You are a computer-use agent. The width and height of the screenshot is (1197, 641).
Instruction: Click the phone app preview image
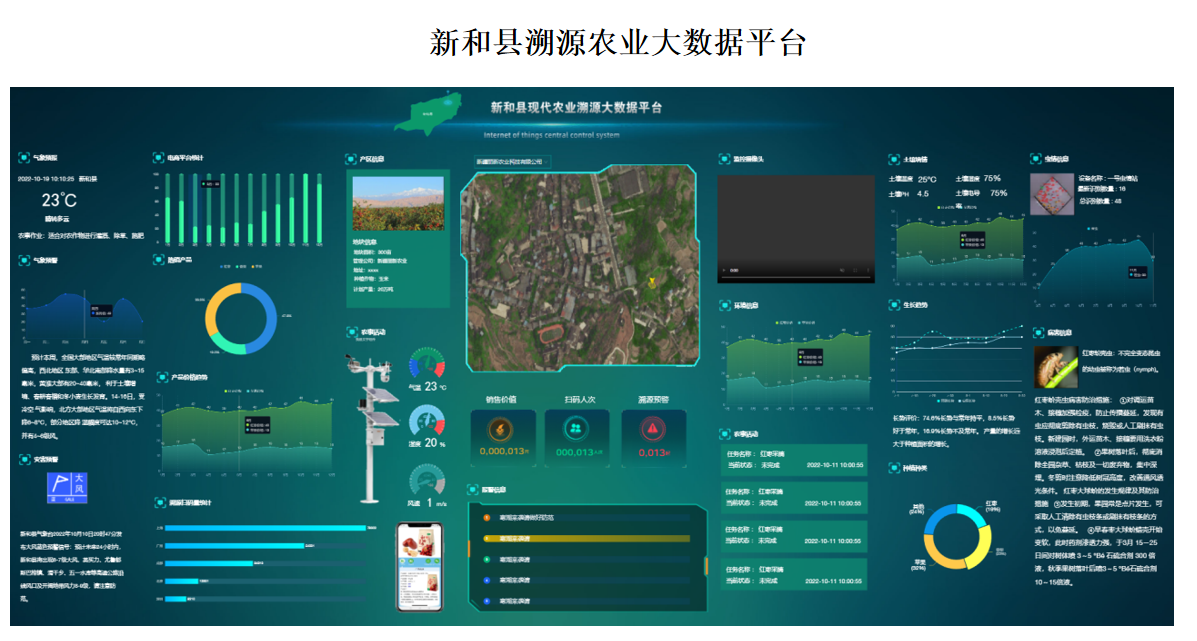point(419,566)
